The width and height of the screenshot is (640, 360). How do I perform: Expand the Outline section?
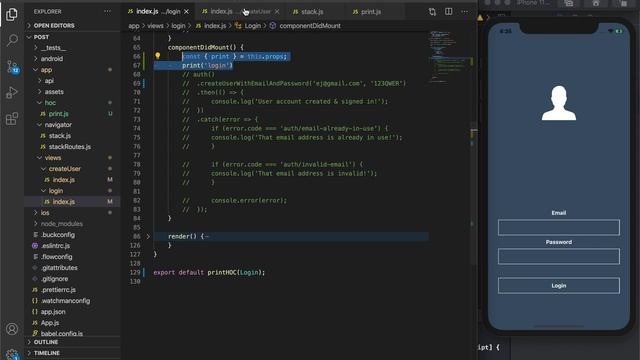[x=46, y=342]
